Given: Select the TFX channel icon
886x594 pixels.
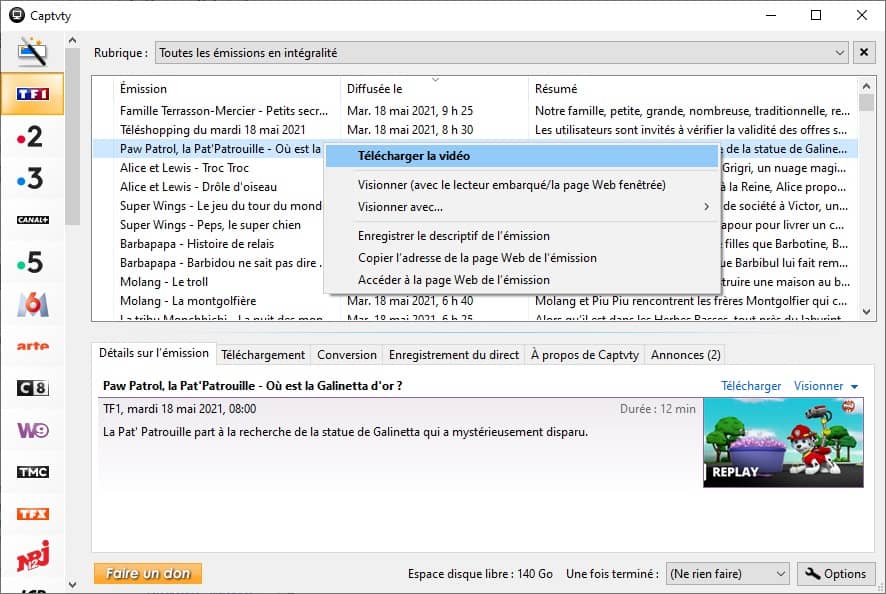Looking at the screenshot, I should (32, 514).
